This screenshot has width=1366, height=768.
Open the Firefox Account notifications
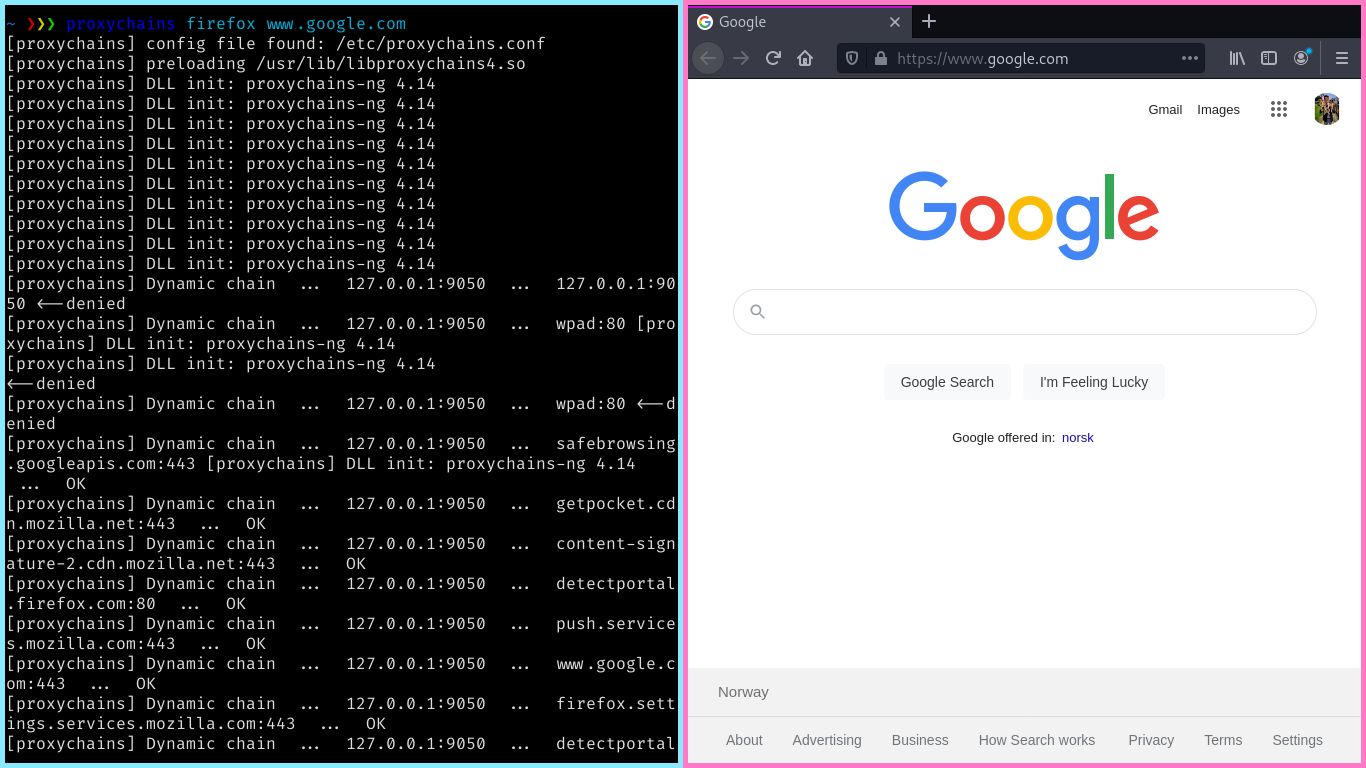(1301, 58)
